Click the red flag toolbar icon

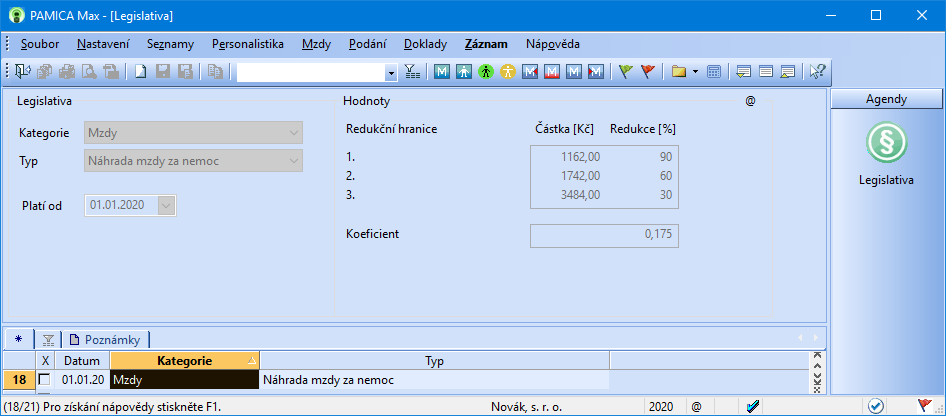click(647, 72)
